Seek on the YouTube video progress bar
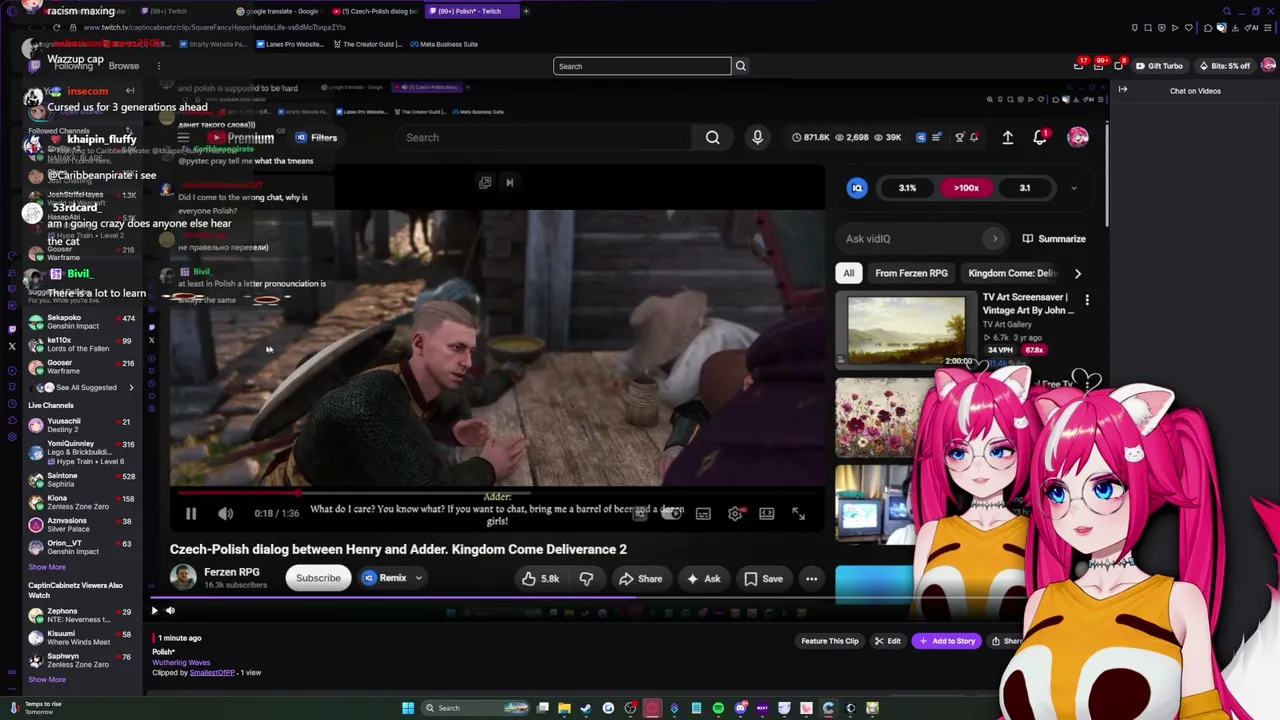Image resolution: width=1280 pixels, height=720 pixels. [x=498, y=492]
